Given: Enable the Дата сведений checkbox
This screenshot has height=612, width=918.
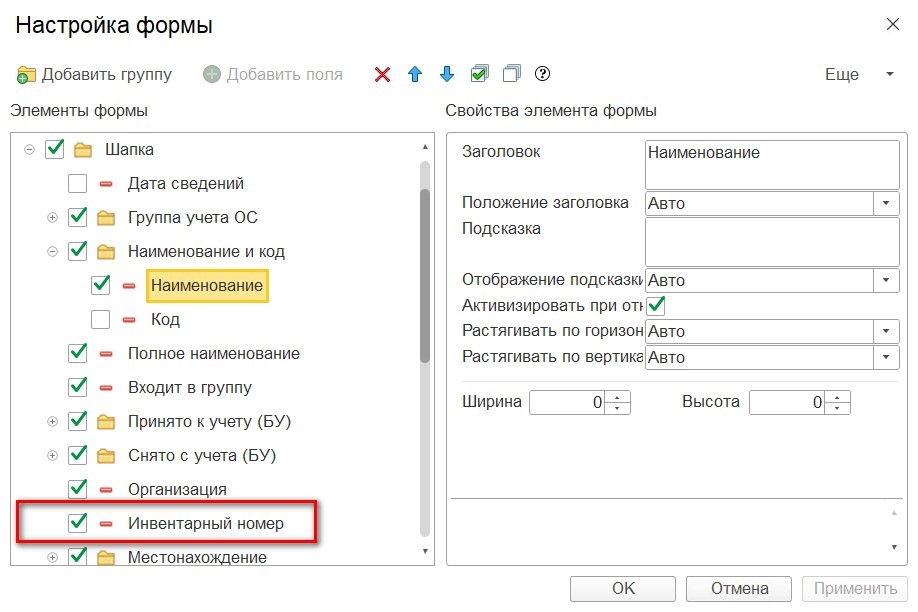Looking at the screenshot, I should (x=77, y=183).
